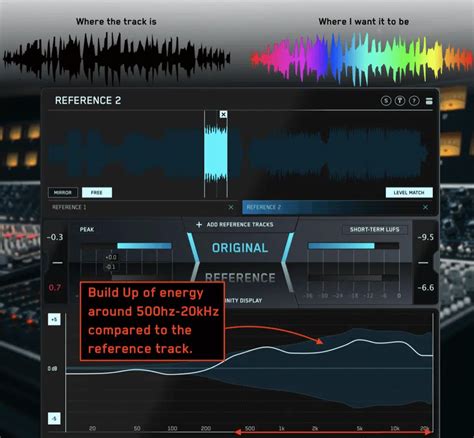Viewport: 474px width, 438px height.
Task: Click the 20 Hz frequency label
Action: click(x=93, y=428)
